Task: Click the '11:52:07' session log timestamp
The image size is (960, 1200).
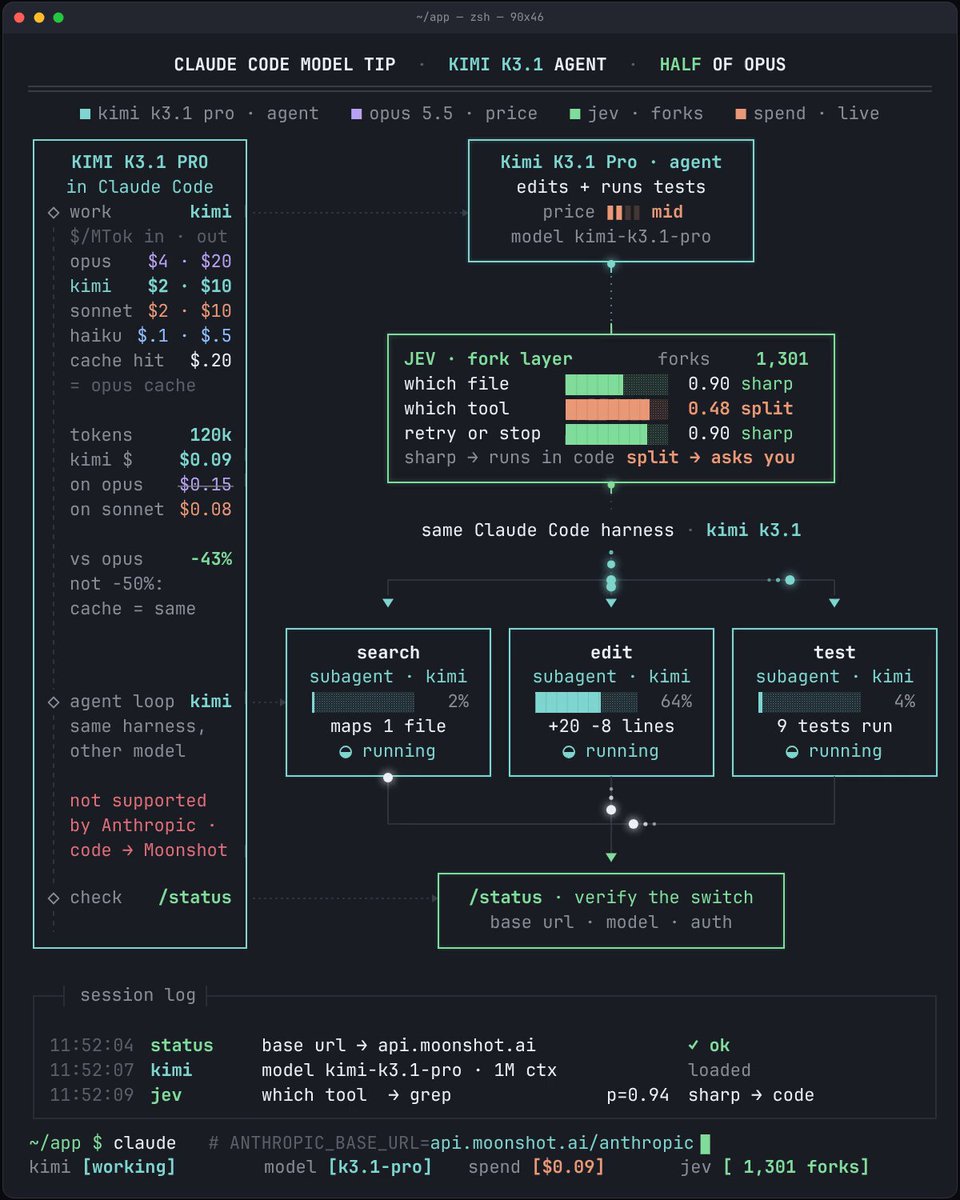Action: [x=92, y=1070]
